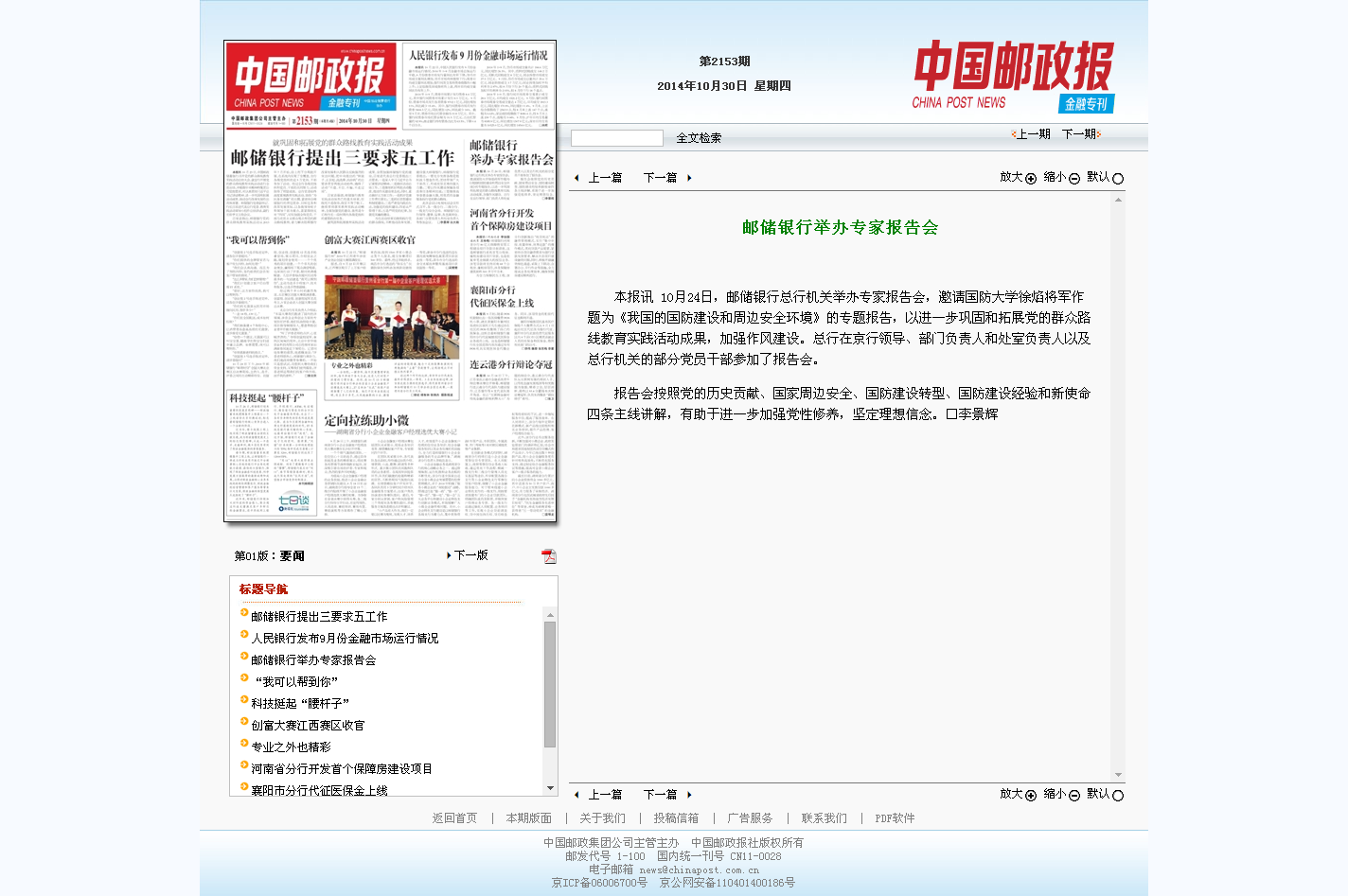Open the 本期版面 section

528,817
